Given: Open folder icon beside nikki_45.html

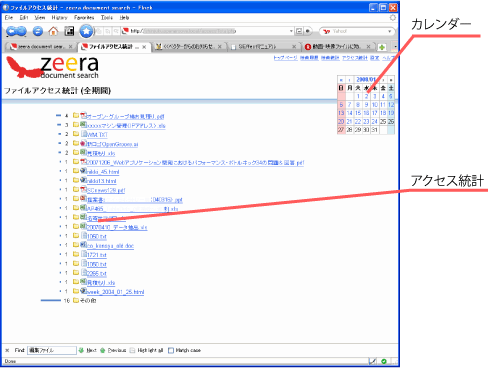Looking at the screenshot, I should tap(76, 171).
